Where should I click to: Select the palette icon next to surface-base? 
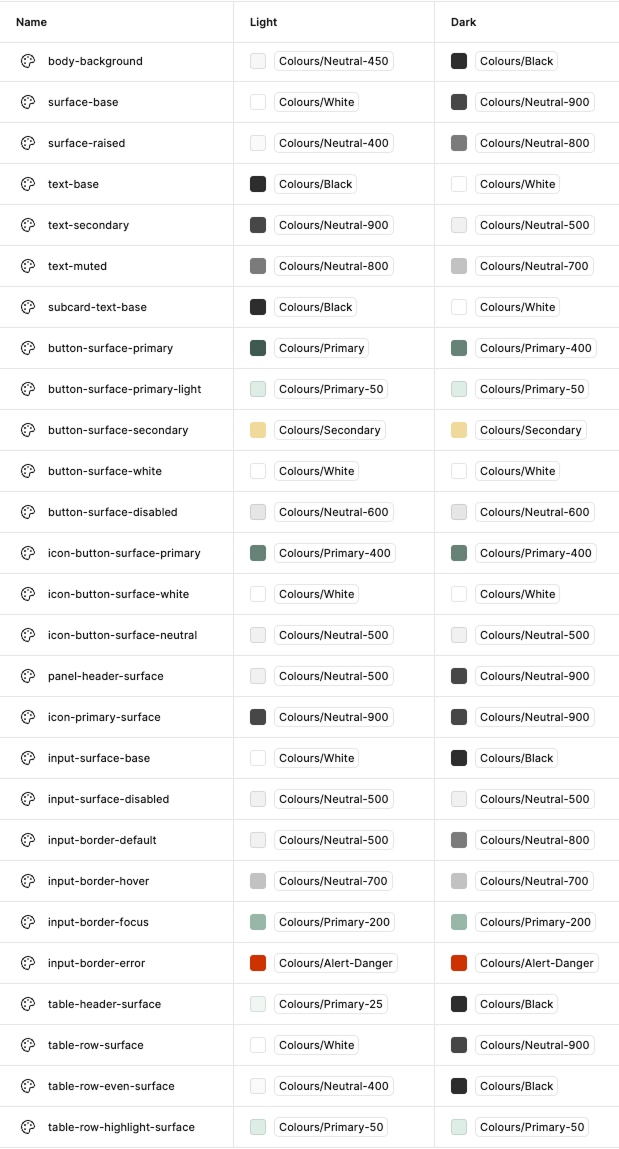[27, 102]
